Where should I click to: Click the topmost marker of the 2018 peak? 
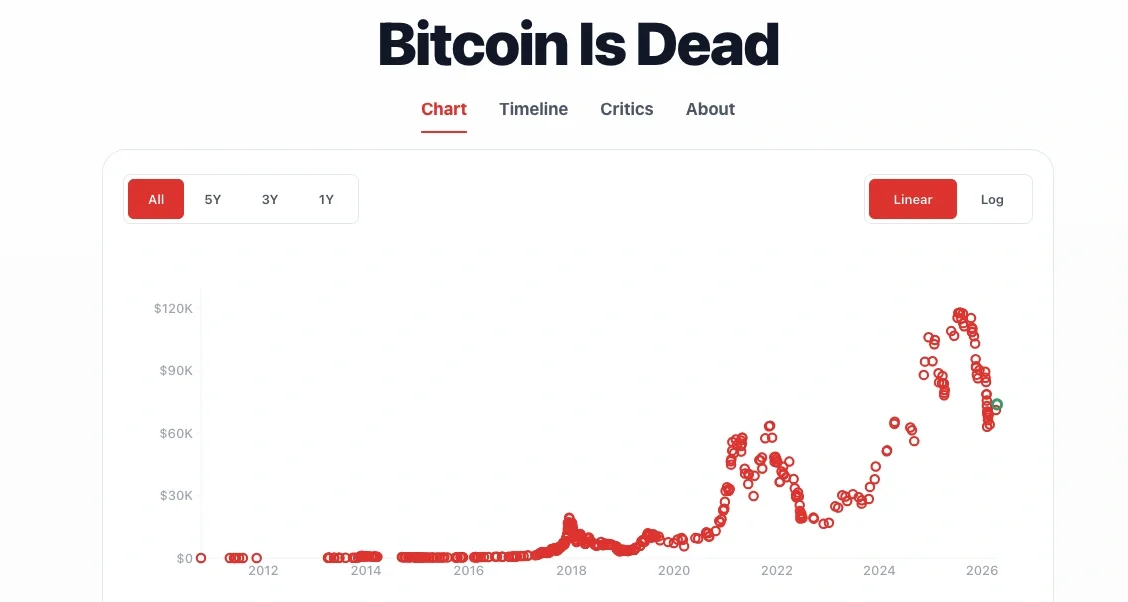569,518
